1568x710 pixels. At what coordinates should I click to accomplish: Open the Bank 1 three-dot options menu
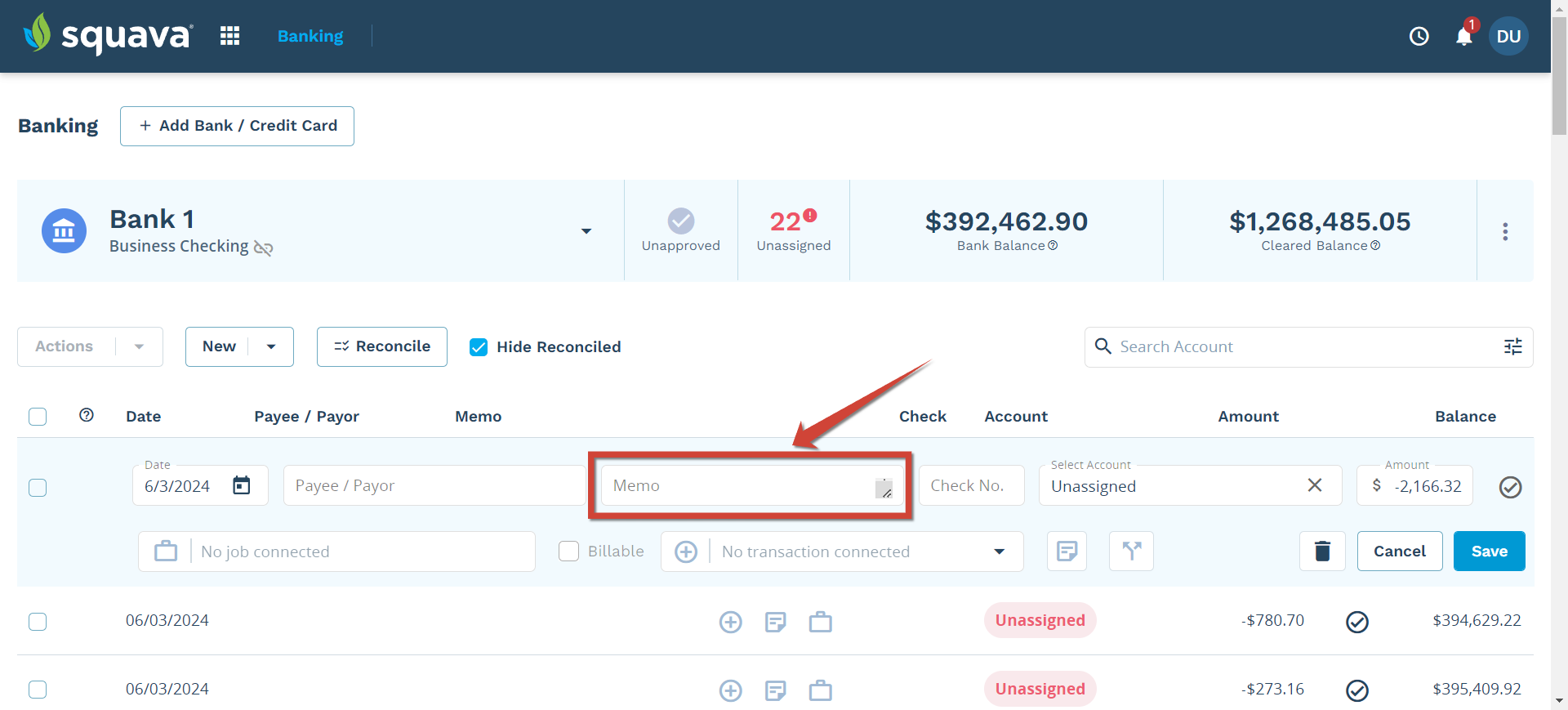(1505, 231)
